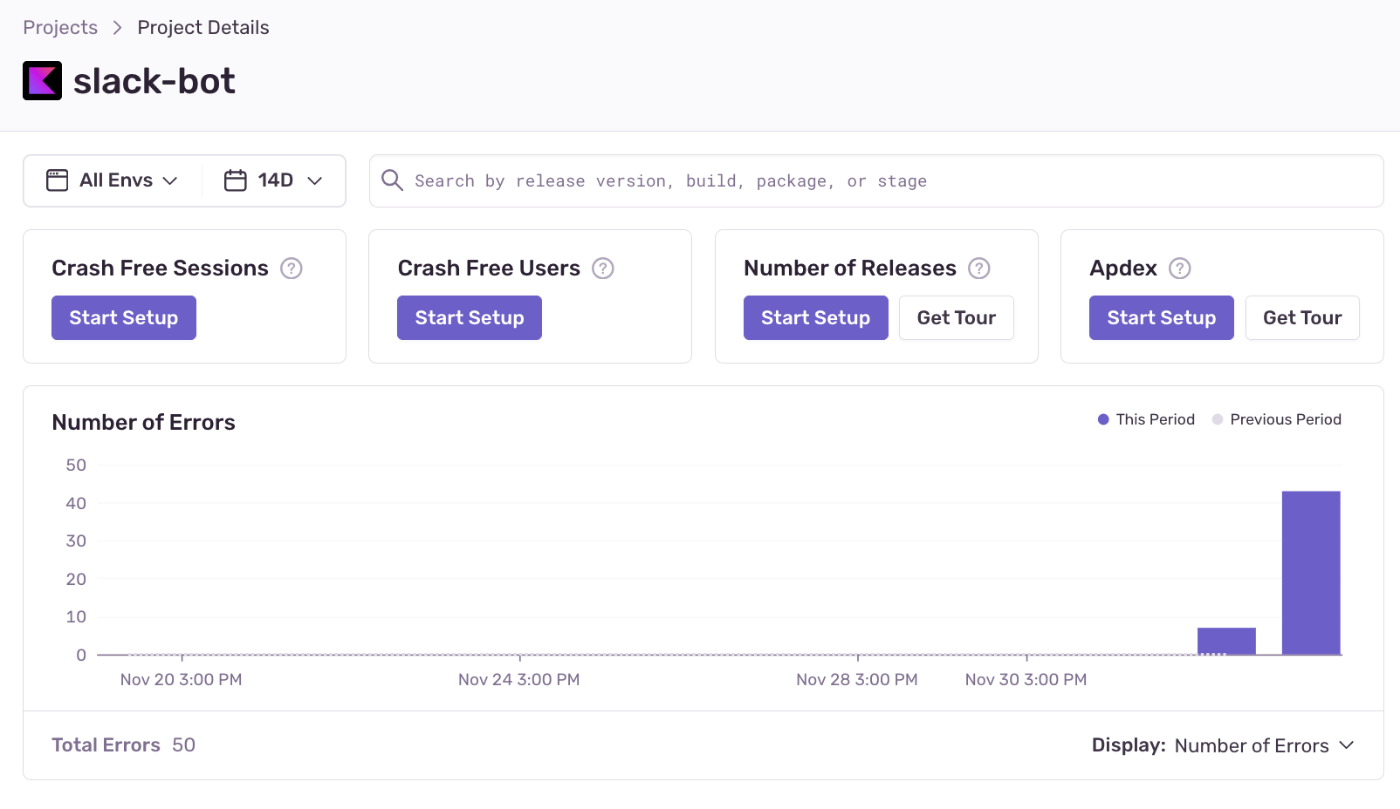Toggle Previous Period legend series
The image size is (1400, 809).
tap(1277, 419)
